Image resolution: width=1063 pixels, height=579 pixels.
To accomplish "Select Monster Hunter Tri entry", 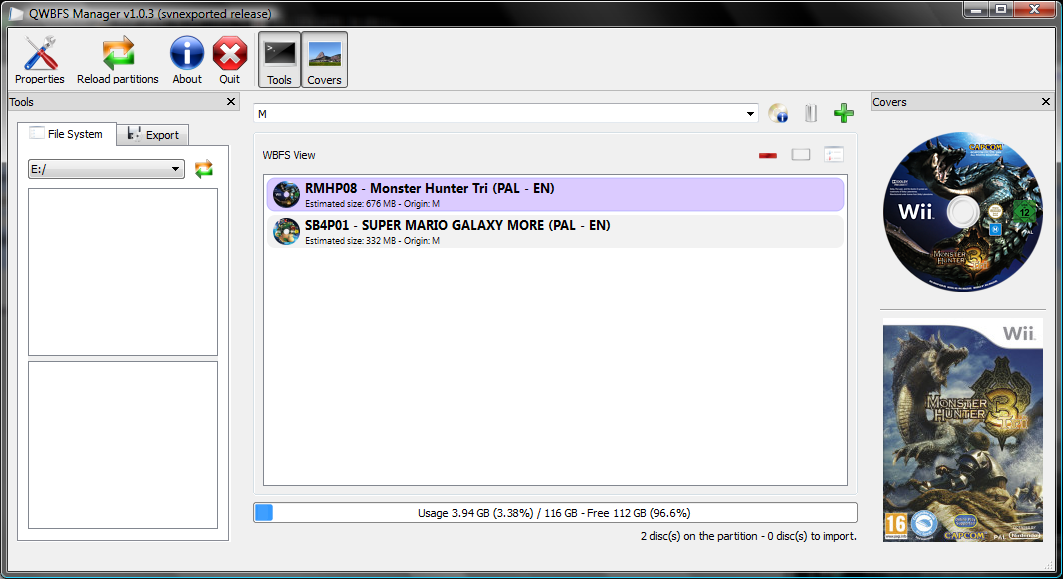I will pos(555,195).
